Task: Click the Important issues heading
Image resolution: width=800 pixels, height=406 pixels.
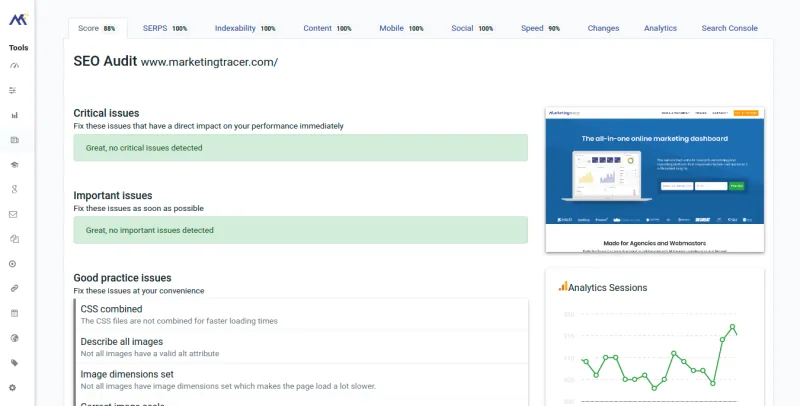Action: click(113, 195)
